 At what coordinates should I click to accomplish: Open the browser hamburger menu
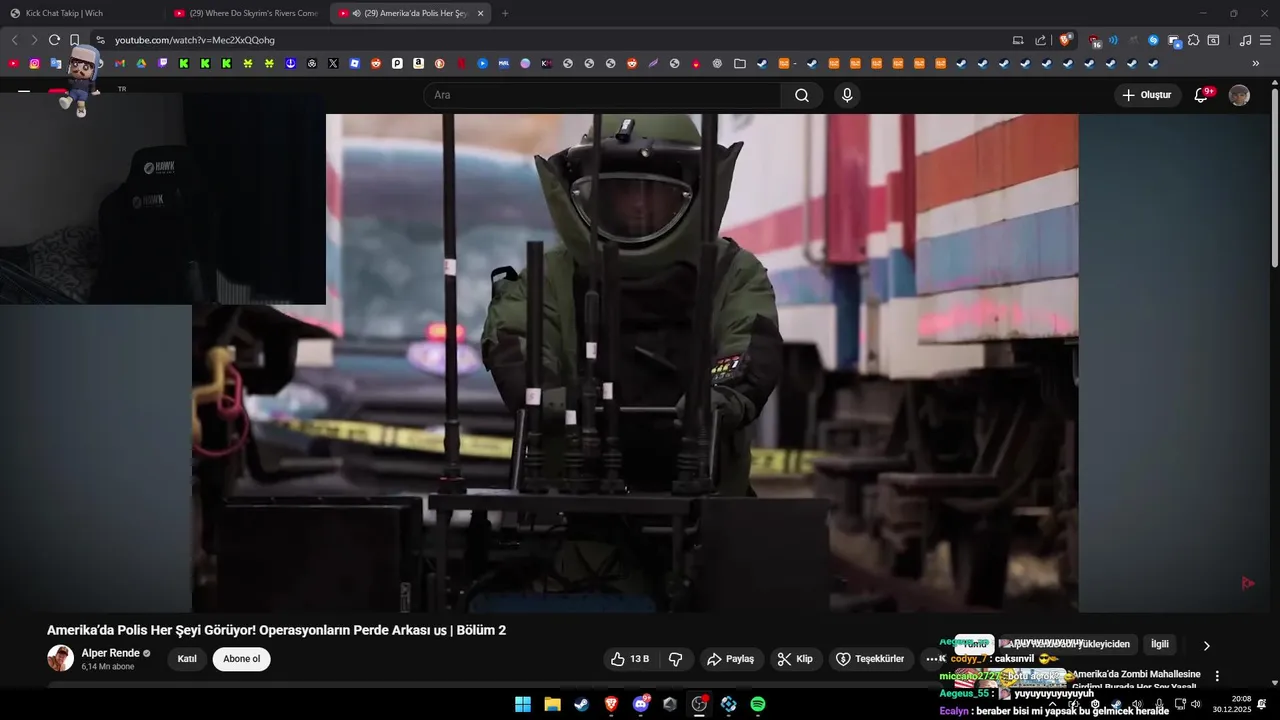(x=1266, y=40)
